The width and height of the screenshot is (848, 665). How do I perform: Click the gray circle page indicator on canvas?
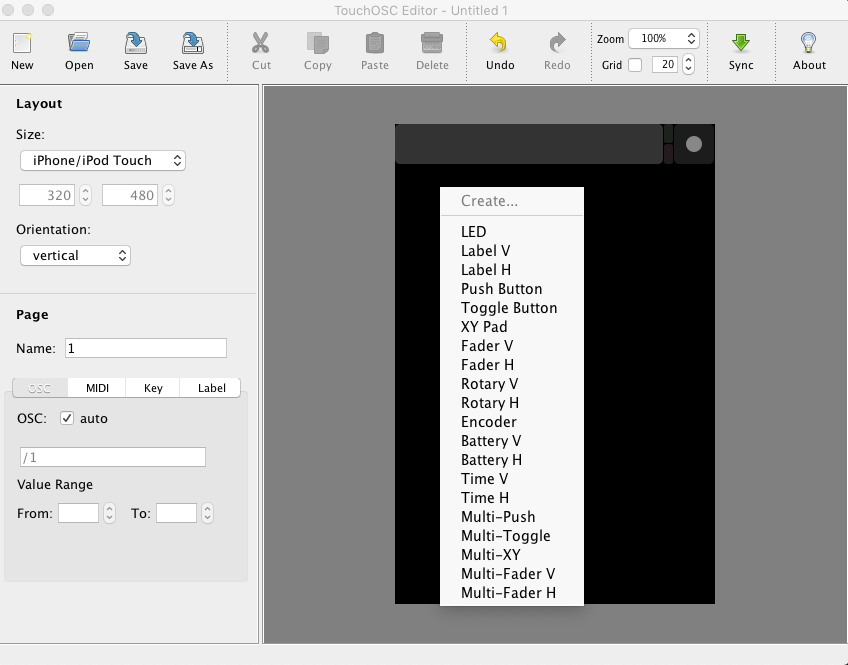(694, 144)
